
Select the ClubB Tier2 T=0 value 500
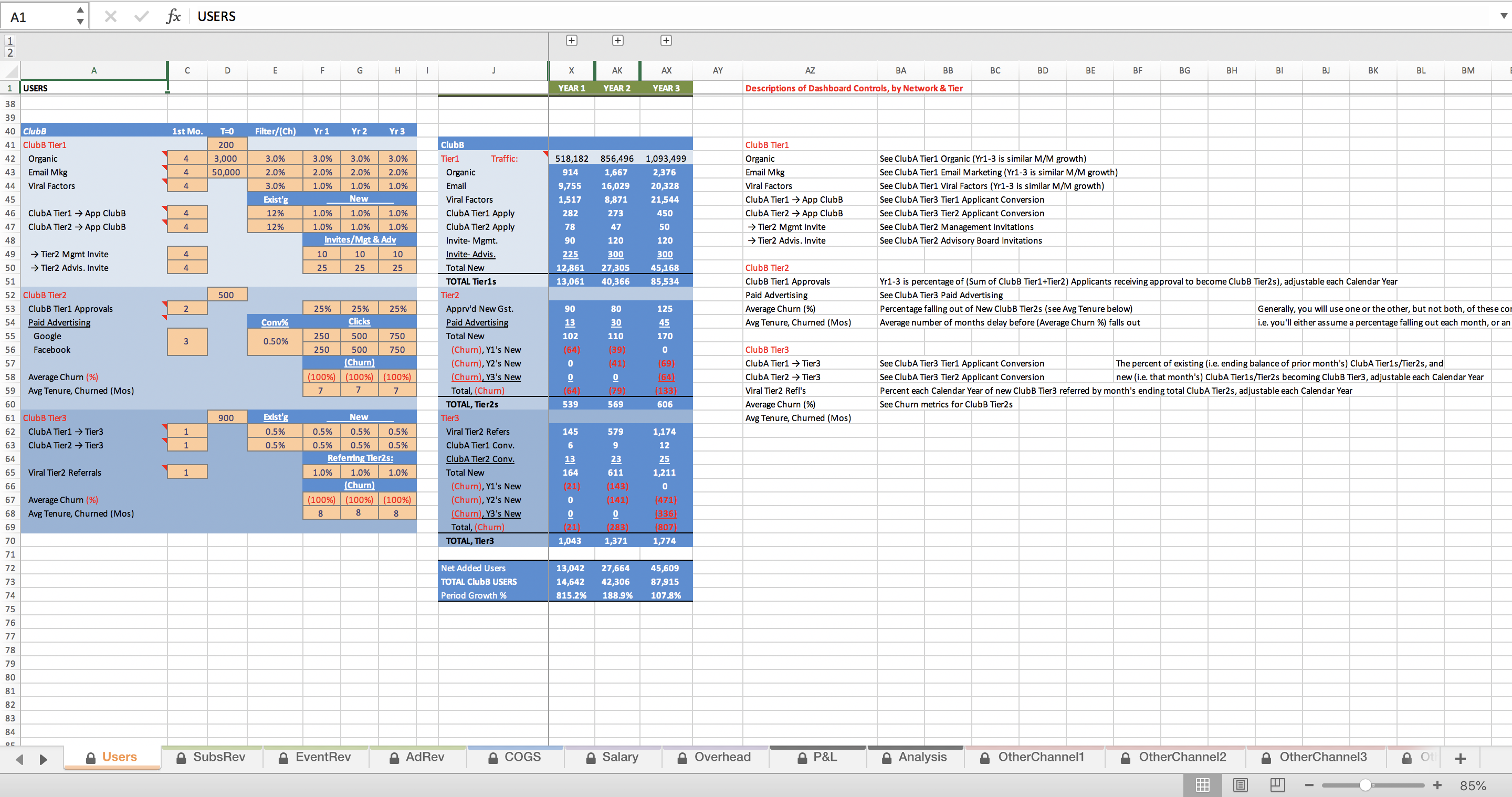tap(227, 295)
